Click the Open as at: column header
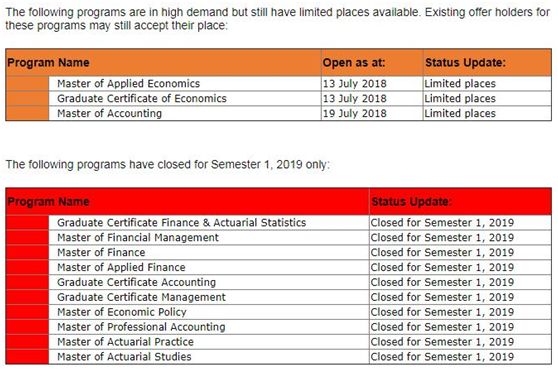The image size is (558, 369). click(354, 63)
